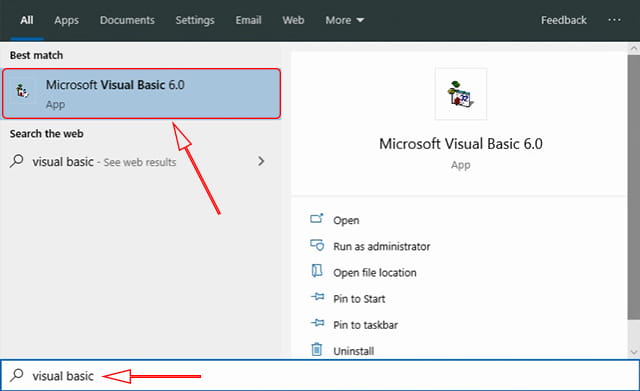Click the Visual Basic icon in best match
640x391 pixels.
(x=22, y=90)
